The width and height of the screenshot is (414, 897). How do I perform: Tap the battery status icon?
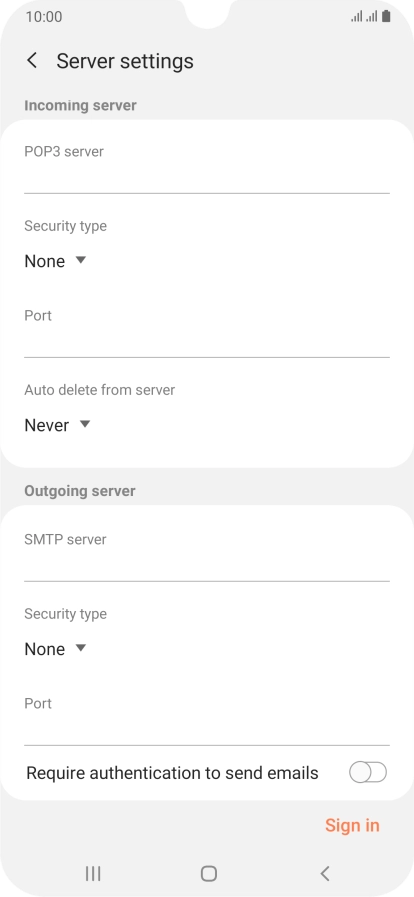(x=387, y=17)
